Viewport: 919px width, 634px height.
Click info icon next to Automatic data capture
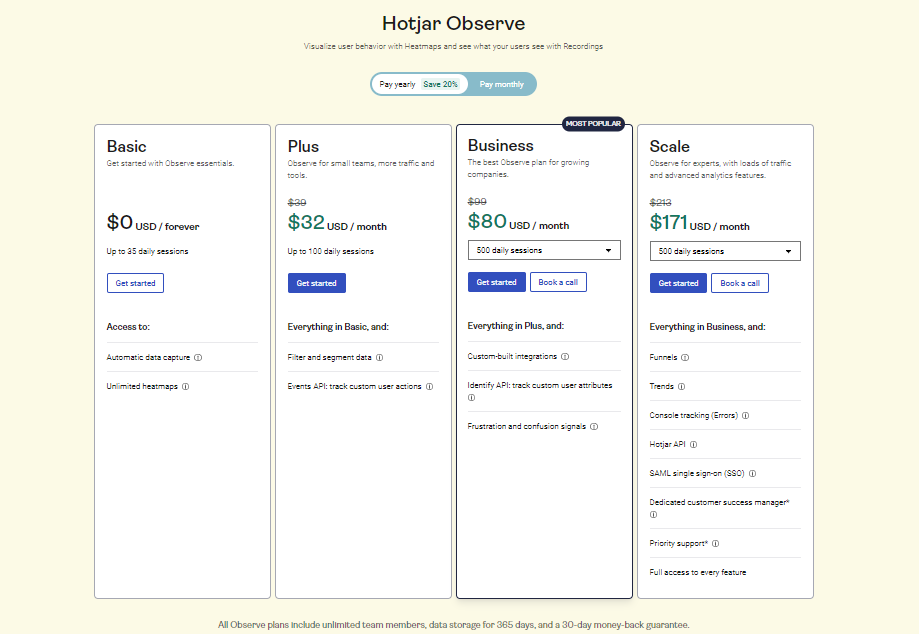pos(198,357)
